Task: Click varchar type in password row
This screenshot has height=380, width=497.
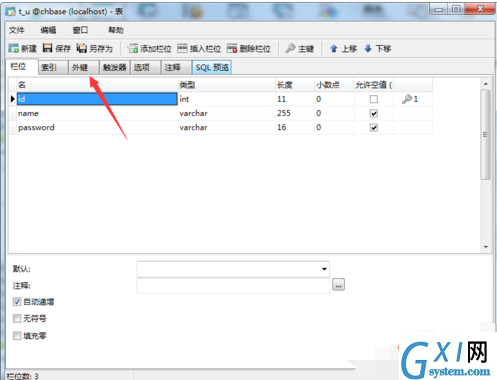Action: pyautogui.click(x=227, y=127)
